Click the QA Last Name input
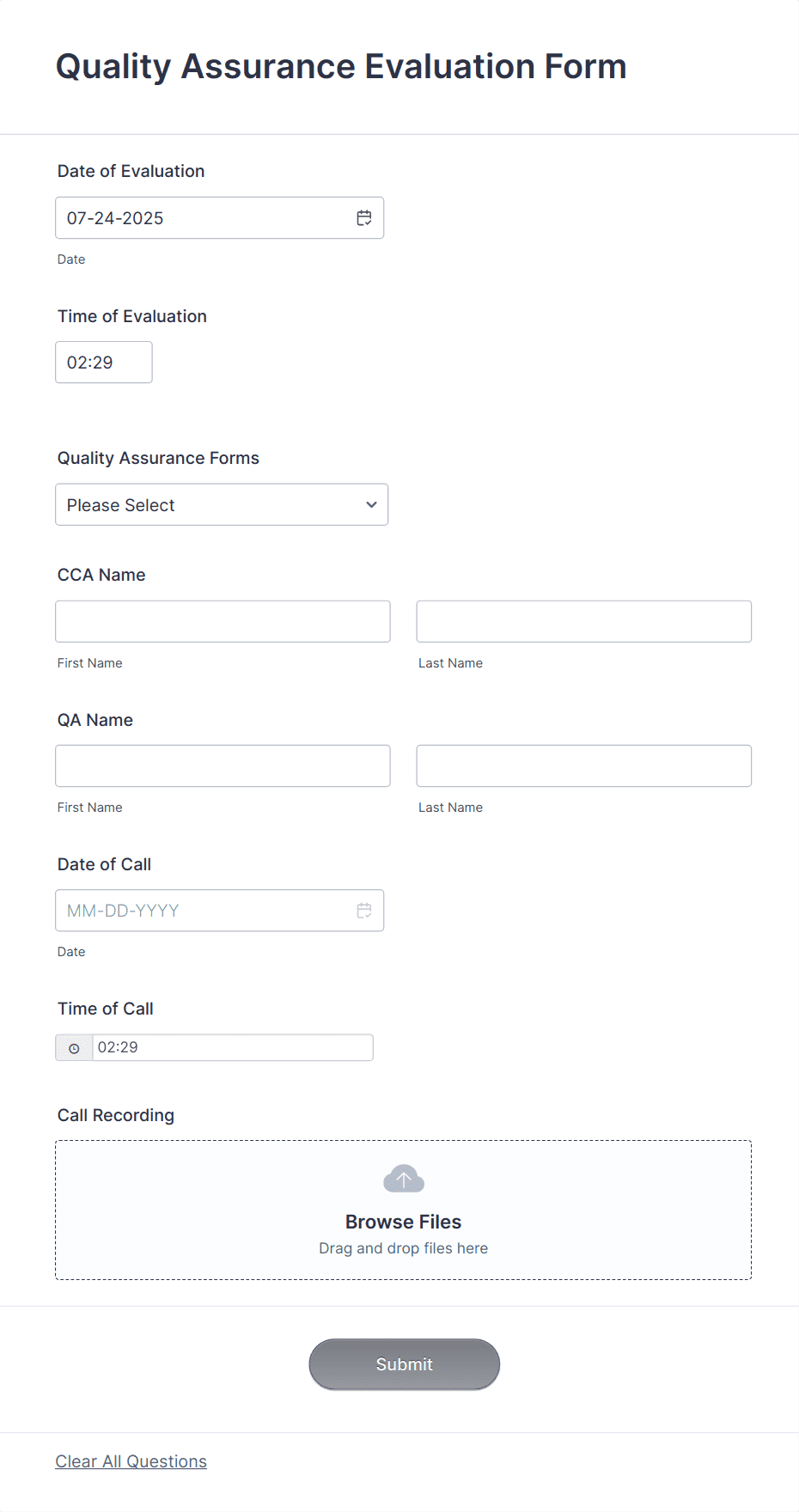 [x=583, y=765]
